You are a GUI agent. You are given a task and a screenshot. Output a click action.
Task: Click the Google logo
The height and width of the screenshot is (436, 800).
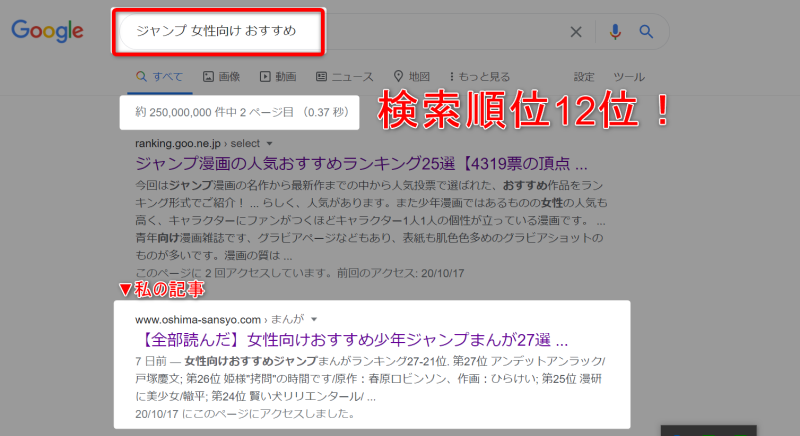pyautogui.click(x=47, y=31)
